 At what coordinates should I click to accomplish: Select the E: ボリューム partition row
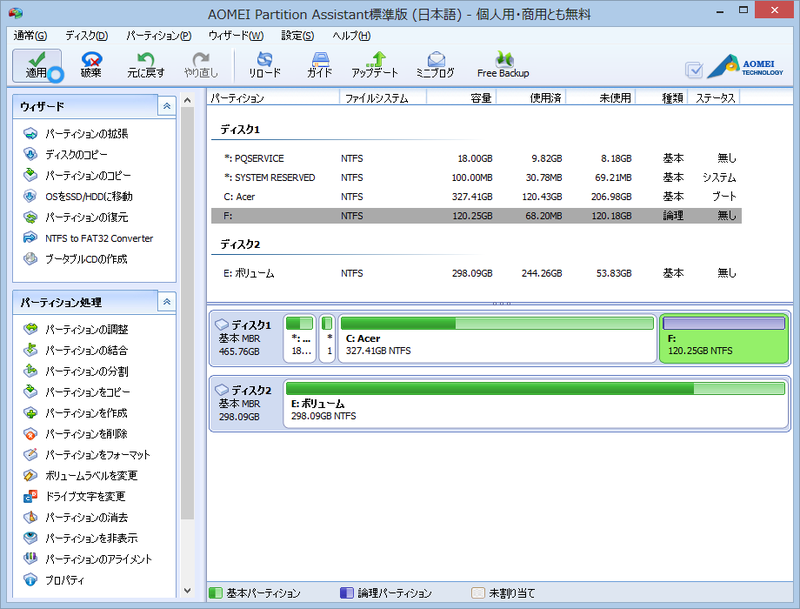coord(477,273)
